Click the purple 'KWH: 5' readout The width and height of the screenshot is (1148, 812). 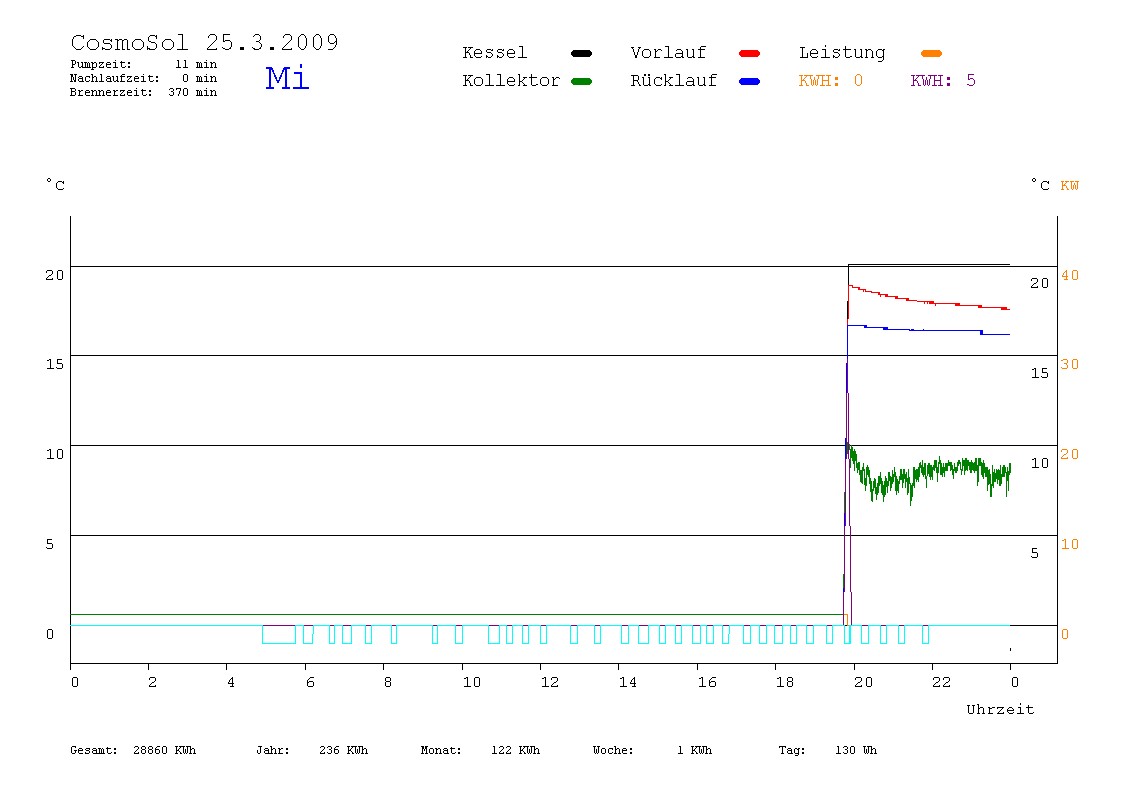pos(943,81)
